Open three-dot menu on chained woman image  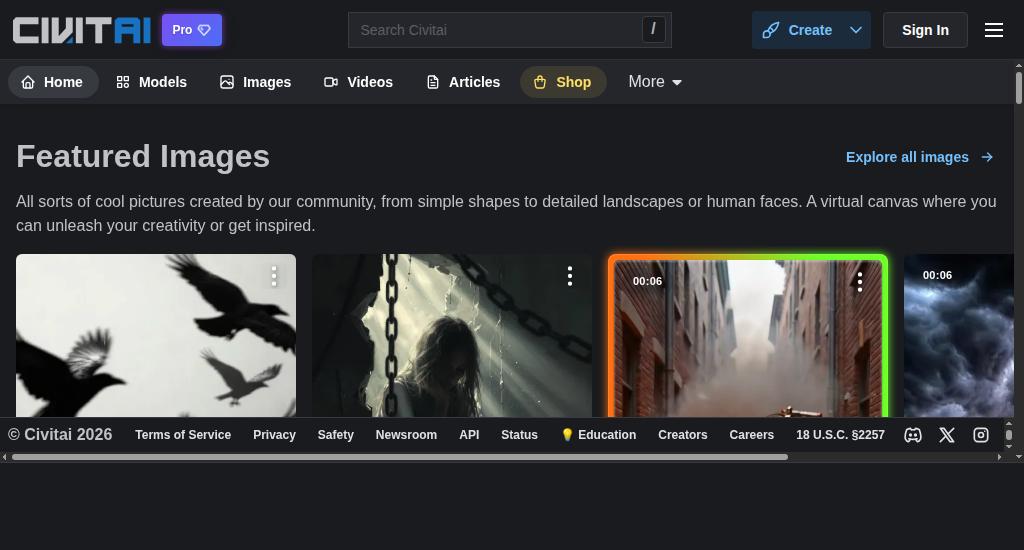click(570, 276)
